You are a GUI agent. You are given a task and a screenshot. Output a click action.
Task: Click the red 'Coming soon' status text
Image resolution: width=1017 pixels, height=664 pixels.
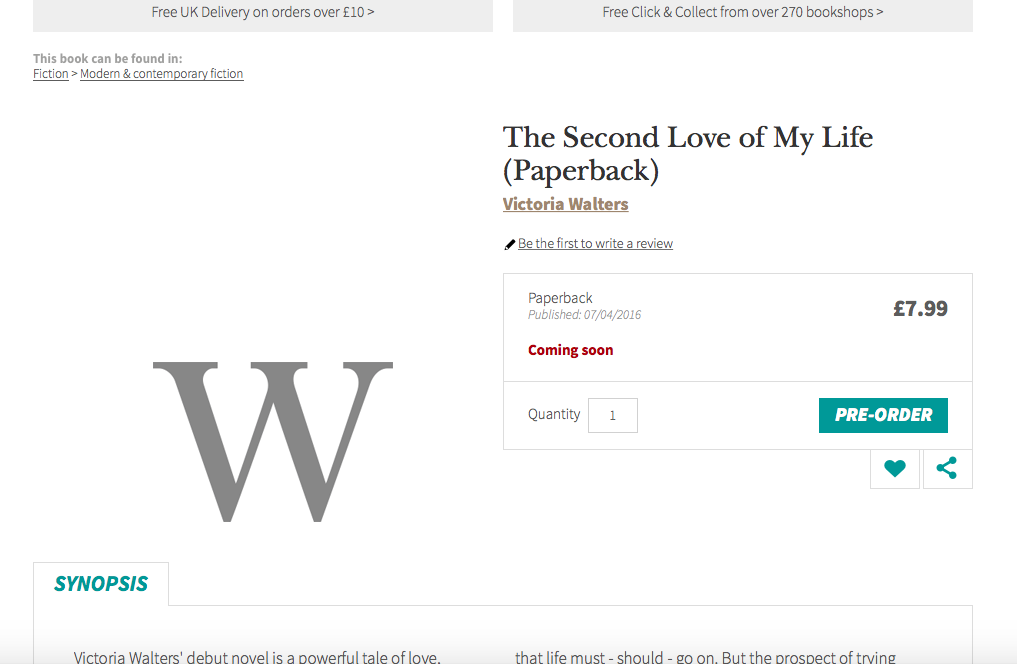point(571,350)
